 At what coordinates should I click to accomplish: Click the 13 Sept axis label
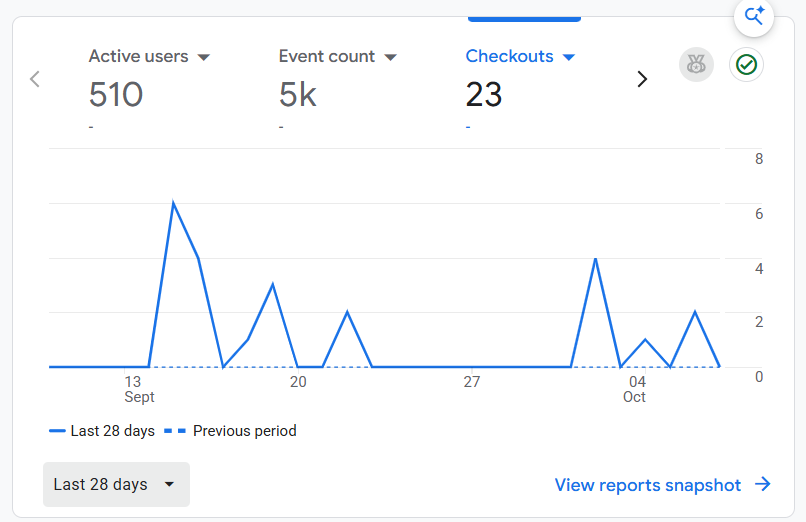point(139,389)
